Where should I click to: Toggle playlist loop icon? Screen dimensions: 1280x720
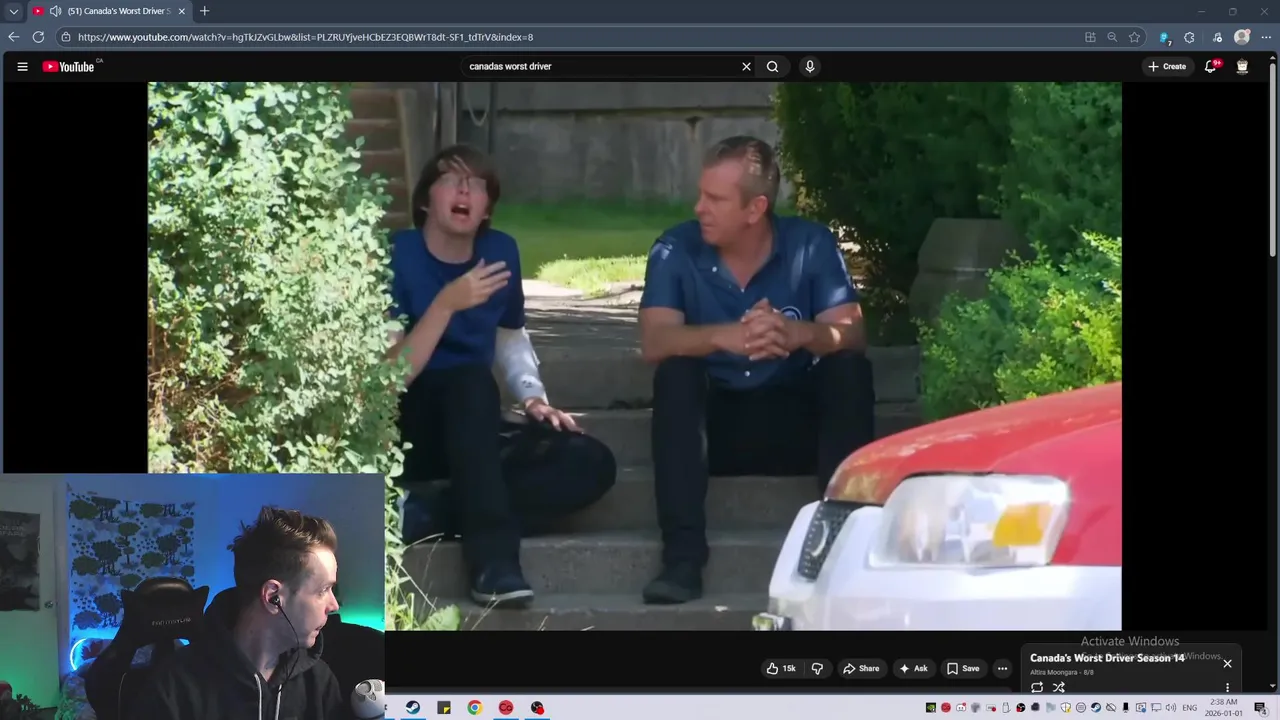click(x=1037, y=687)
